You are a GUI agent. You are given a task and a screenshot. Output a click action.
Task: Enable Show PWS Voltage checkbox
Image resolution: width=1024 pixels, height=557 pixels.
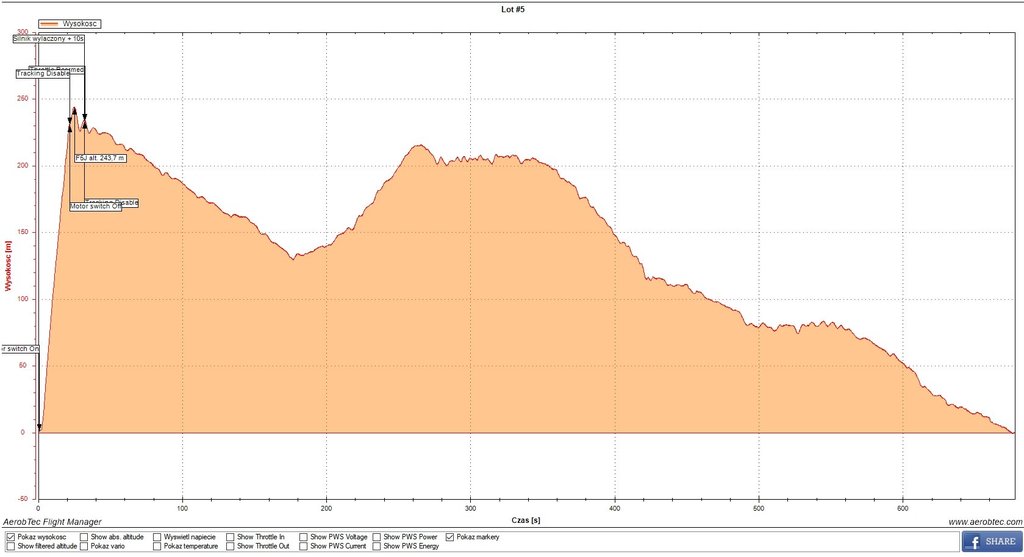[303, 537]
